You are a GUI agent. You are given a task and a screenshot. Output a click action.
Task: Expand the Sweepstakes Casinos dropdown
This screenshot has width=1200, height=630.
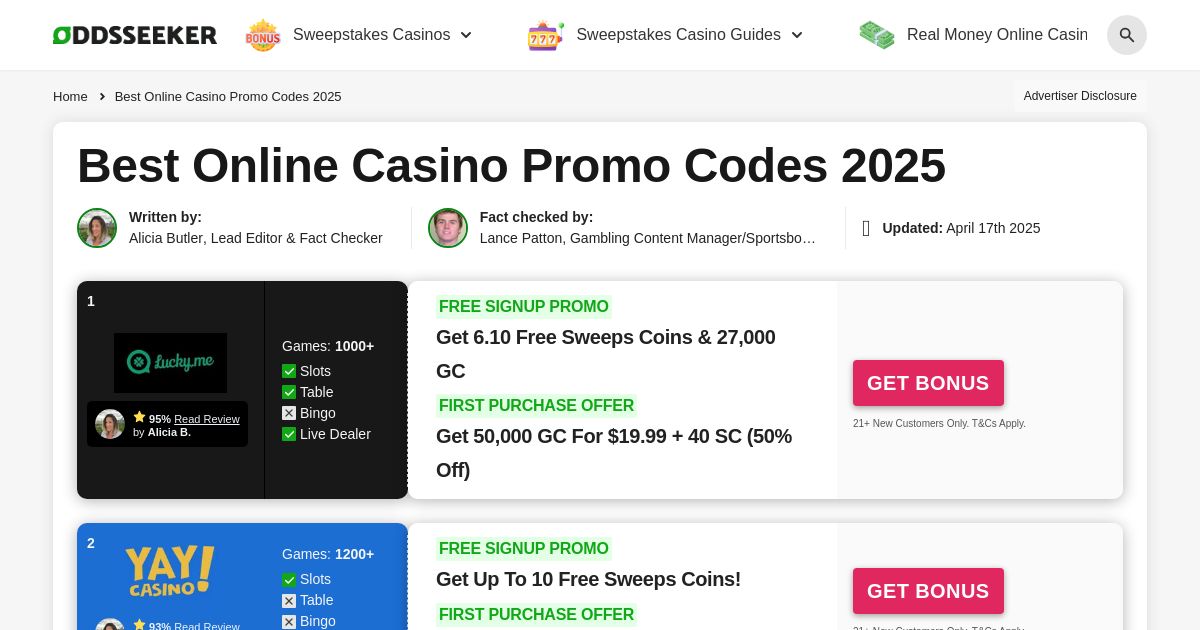coord(466,35)
